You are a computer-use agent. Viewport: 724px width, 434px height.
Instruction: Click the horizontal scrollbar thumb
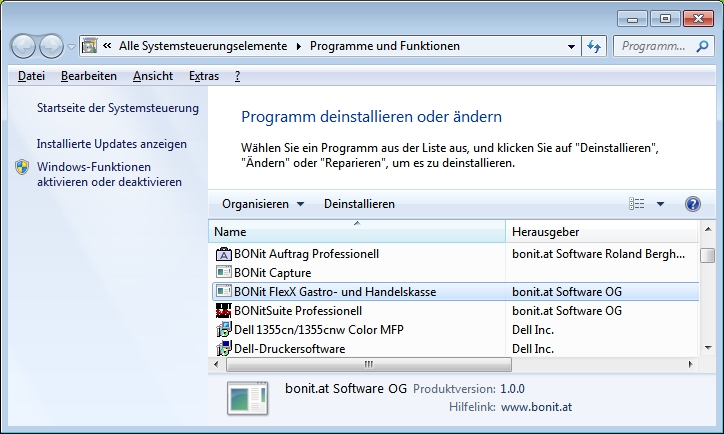point(369,364)
